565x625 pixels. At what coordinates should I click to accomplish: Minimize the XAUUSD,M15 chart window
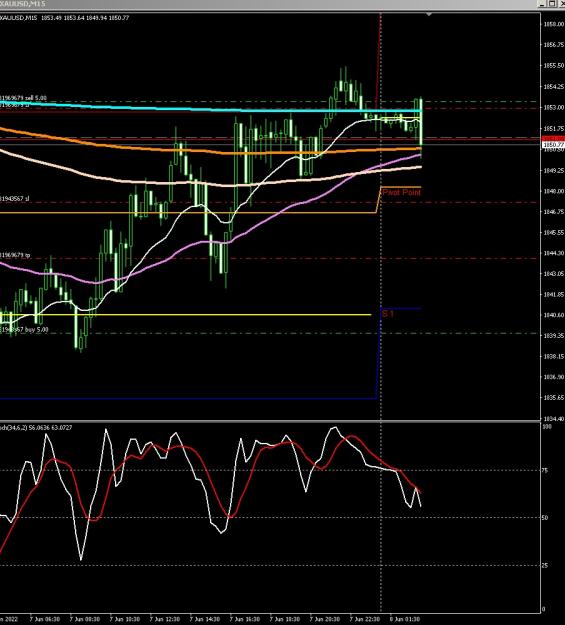point(543,4)
